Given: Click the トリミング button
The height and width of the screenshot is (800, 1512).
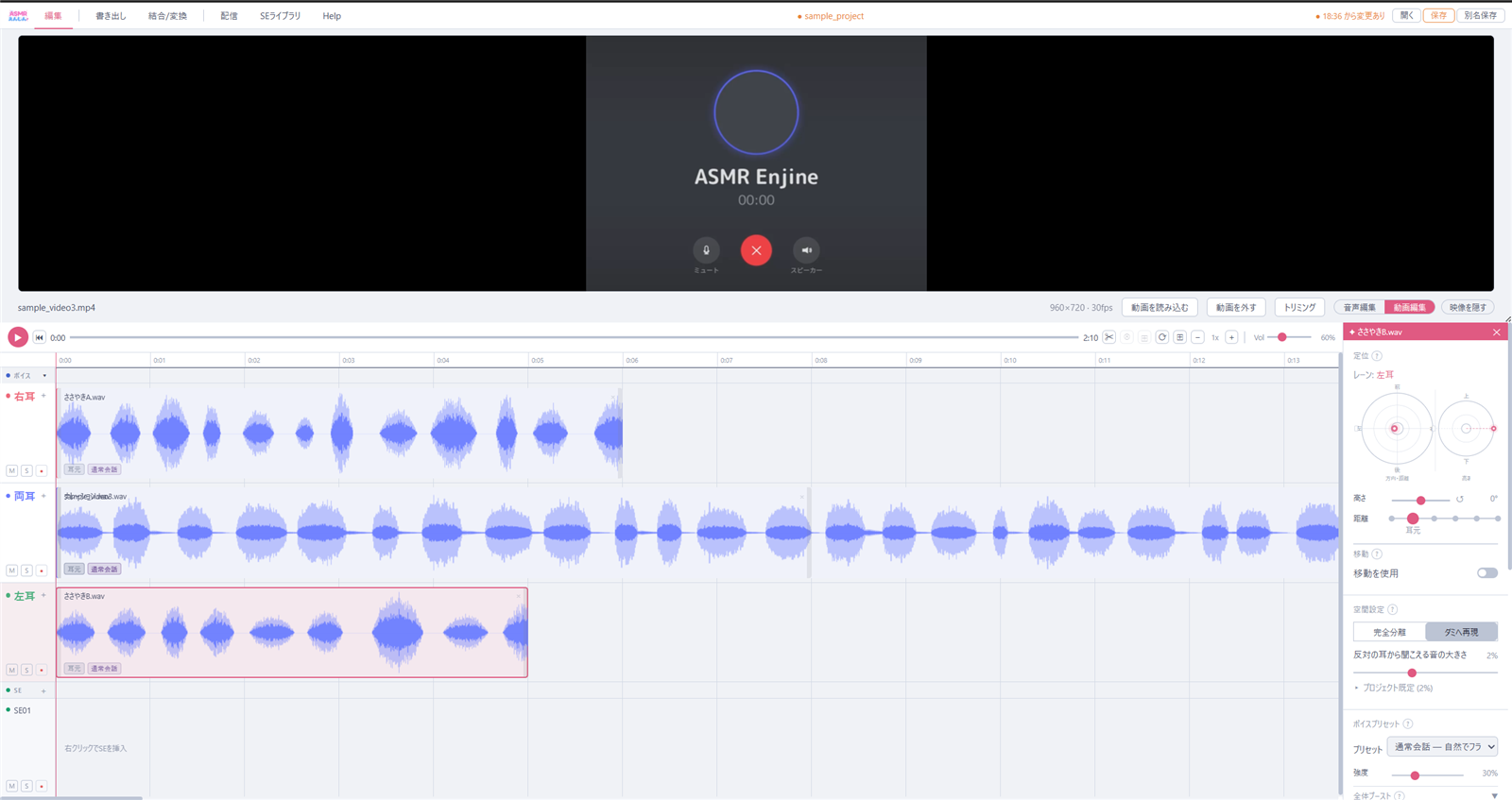Looking at the screenshot, I should click(x=1299, y=307).
